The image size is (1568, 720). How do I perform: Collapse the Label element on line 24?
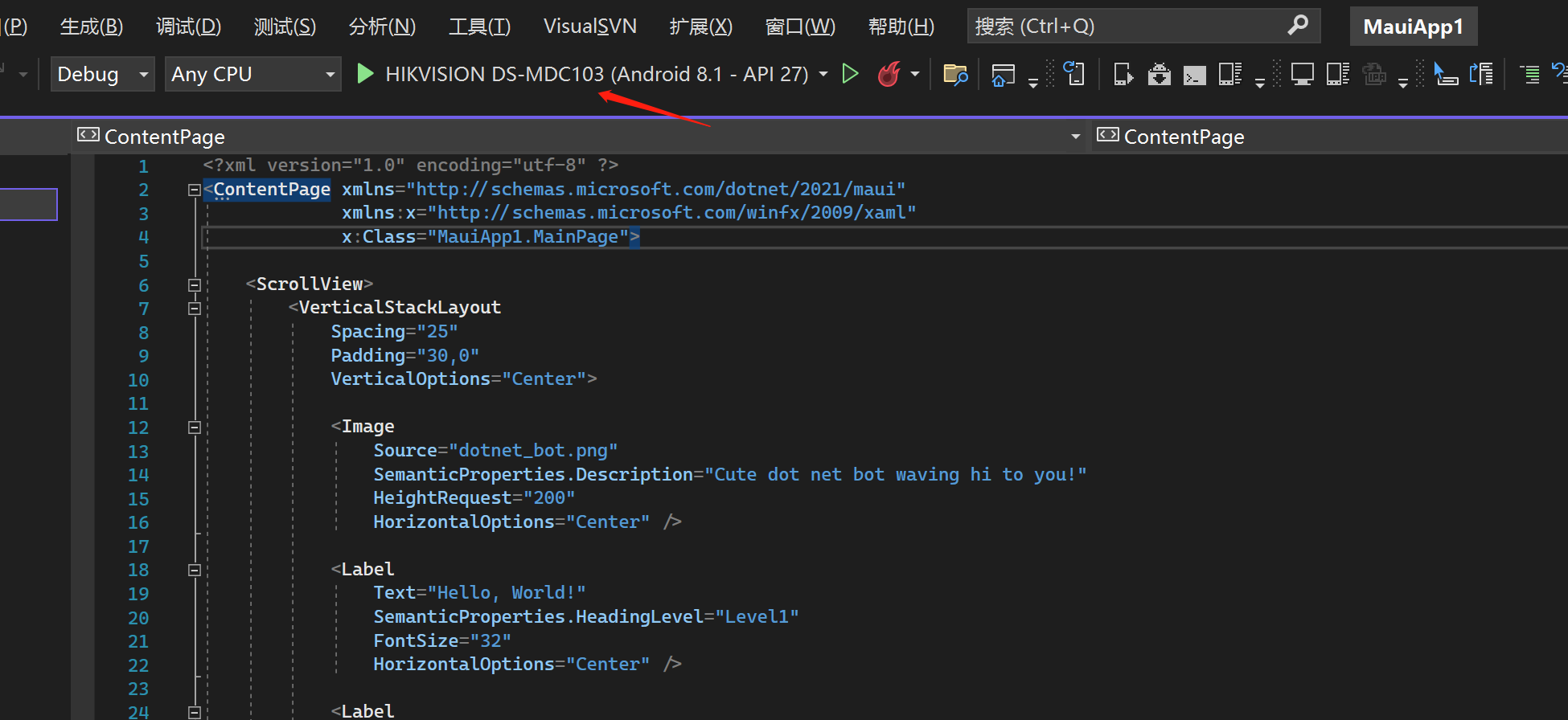[x=194, y=712]
